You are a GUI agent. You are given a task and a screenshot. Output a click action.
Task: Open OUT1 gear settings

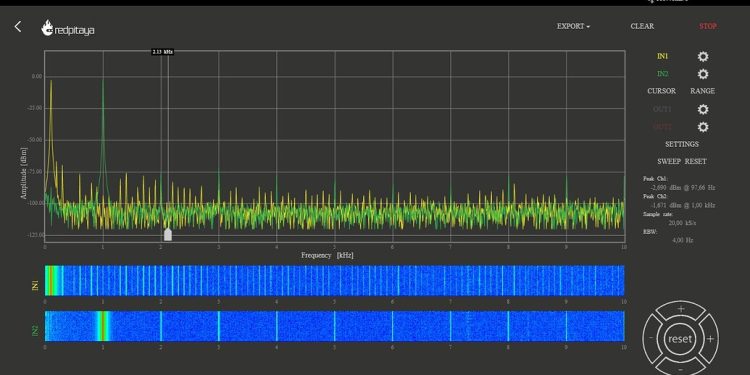(702, 110)
